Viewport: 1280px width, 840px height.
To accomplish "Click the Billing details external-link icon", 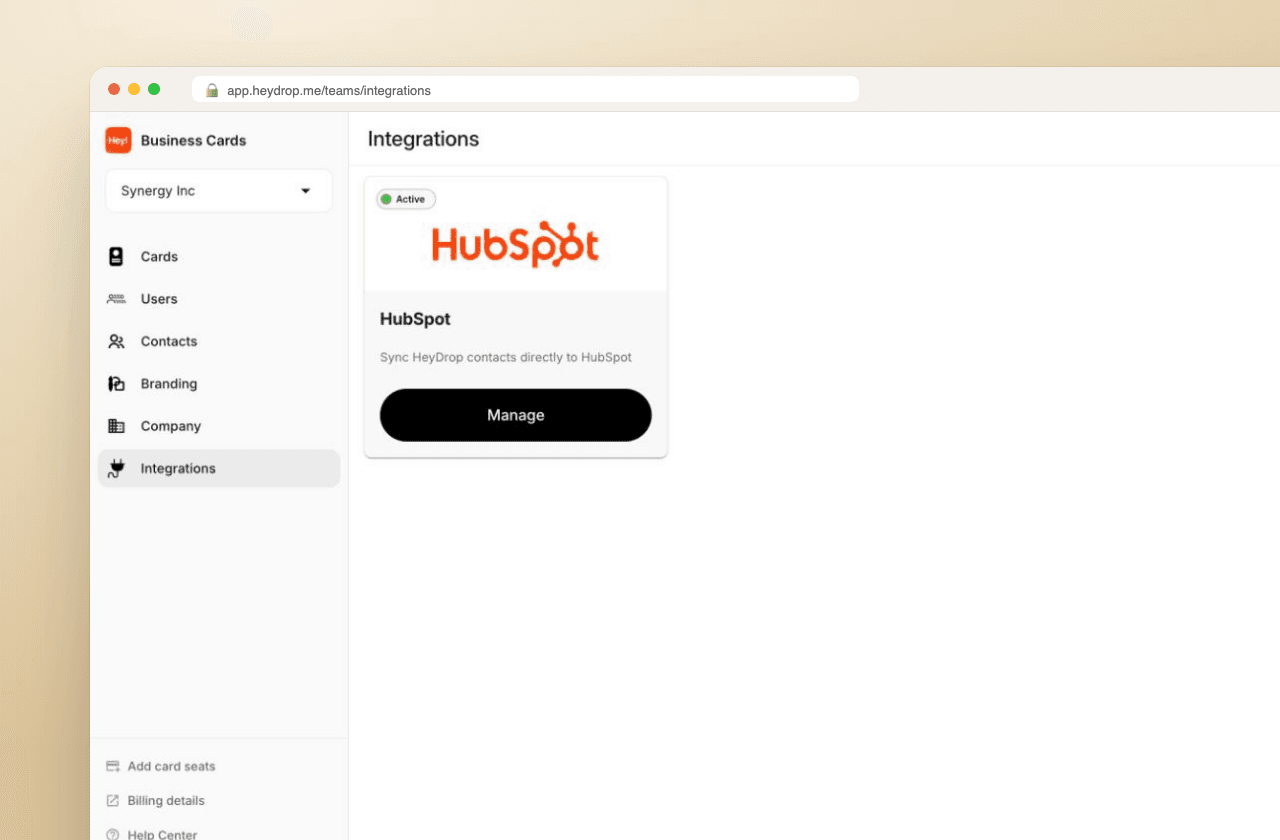I will pos(113,801).
